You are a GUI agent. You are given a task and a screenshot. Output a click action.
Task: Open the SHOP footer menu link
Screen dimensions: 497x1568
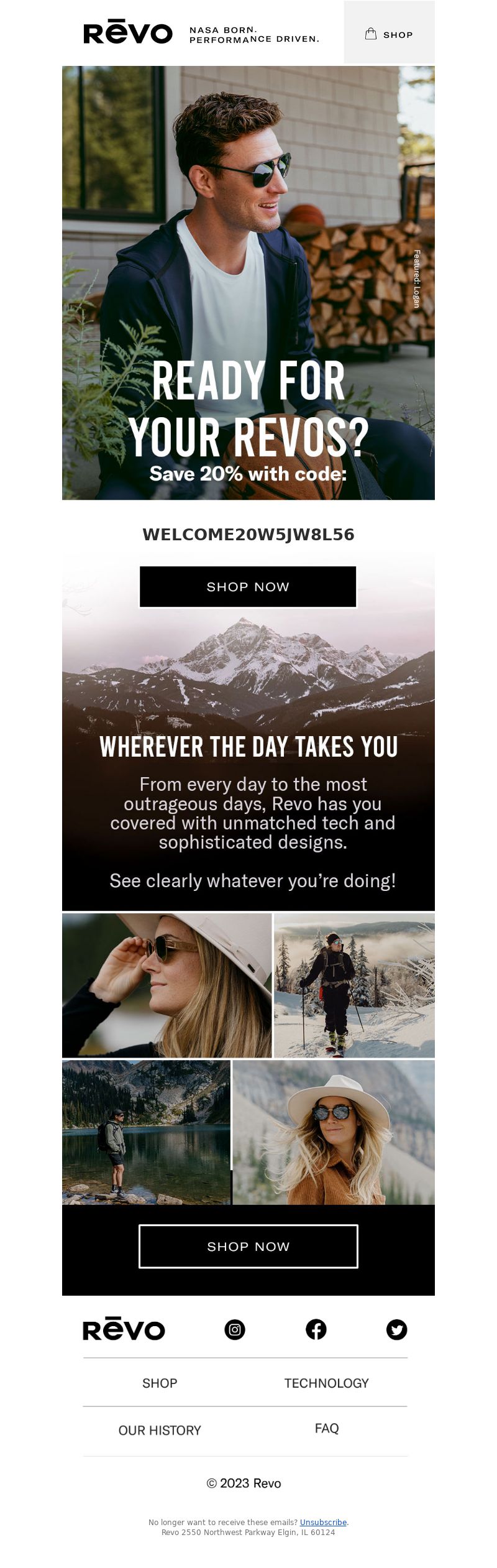tap(160, 1383)
